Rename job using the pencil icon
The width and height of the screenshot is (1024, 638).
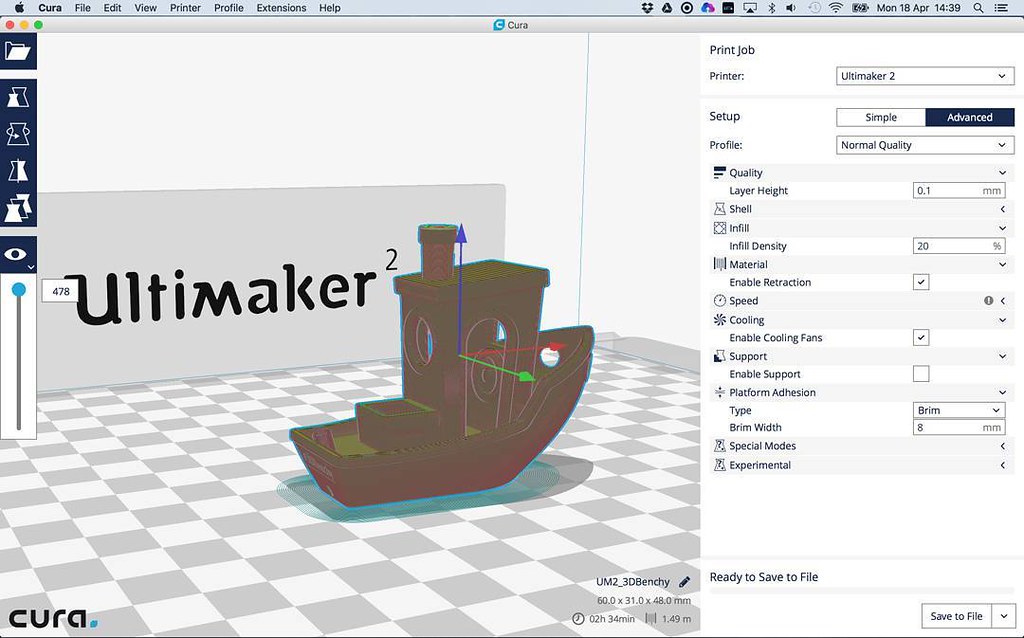coord(684,582)
